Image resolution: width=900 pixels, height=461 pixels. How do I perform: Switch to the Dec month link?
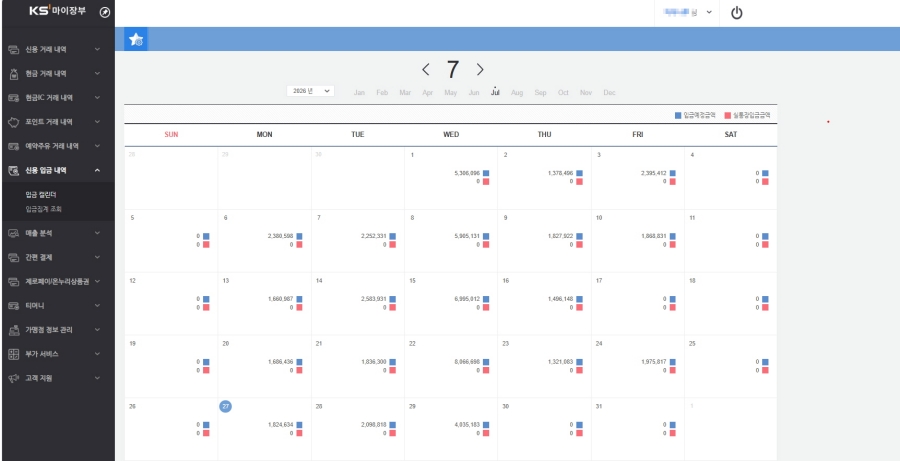(x=610, y=92)
